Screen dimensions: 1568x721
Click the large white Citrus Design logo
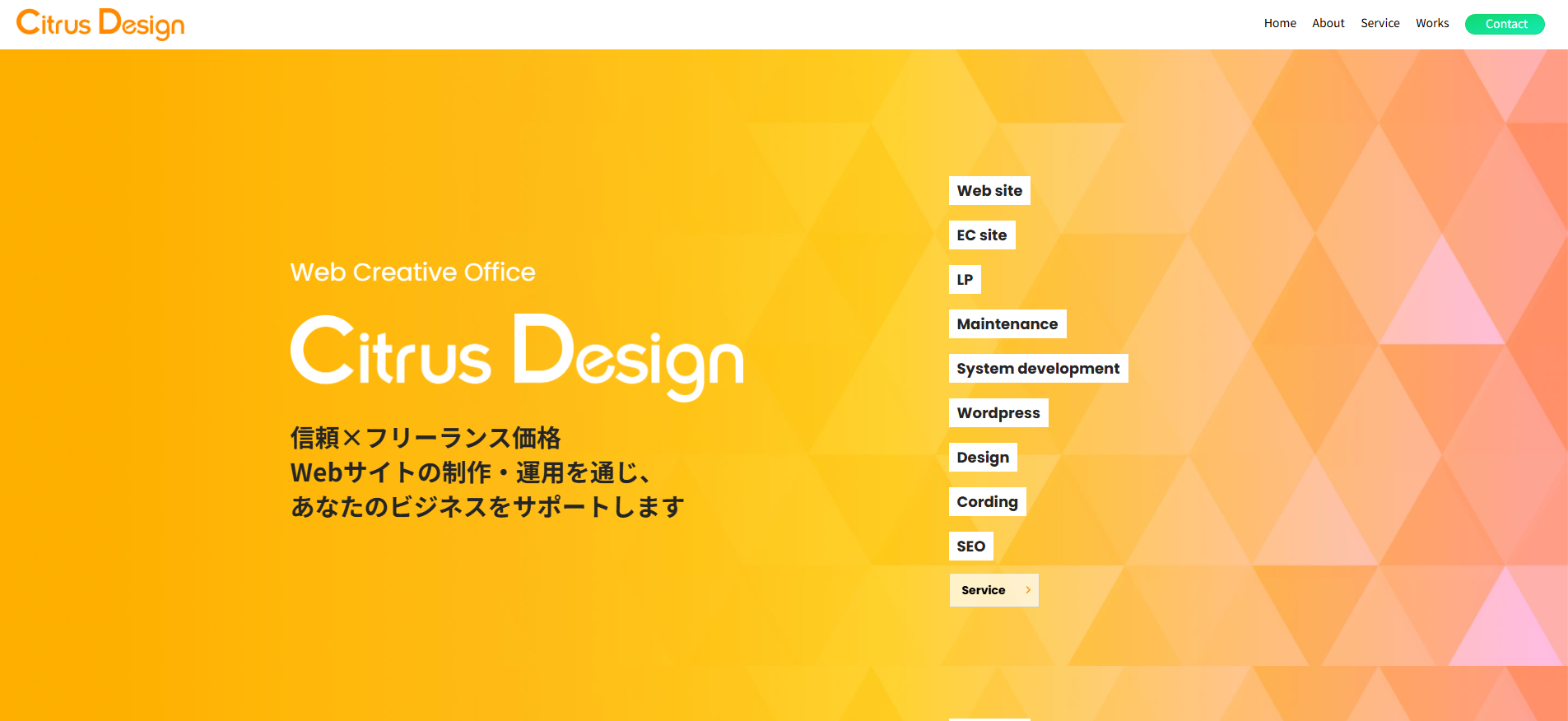coord(516,356)
